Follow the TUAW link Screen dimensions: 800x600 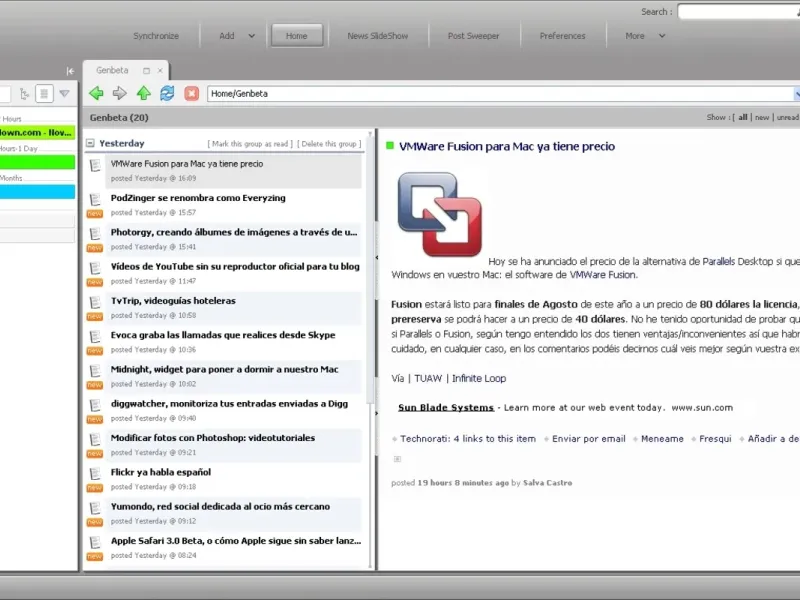[x=428, y=379]
